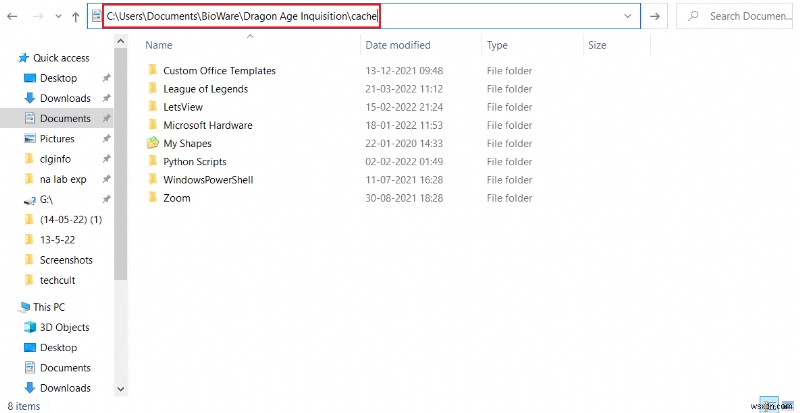The height and width of the screenshot is (413, 800).
Task: Click the Back navigation arrow
Action: pyautogui.click(x=12, y=17)
